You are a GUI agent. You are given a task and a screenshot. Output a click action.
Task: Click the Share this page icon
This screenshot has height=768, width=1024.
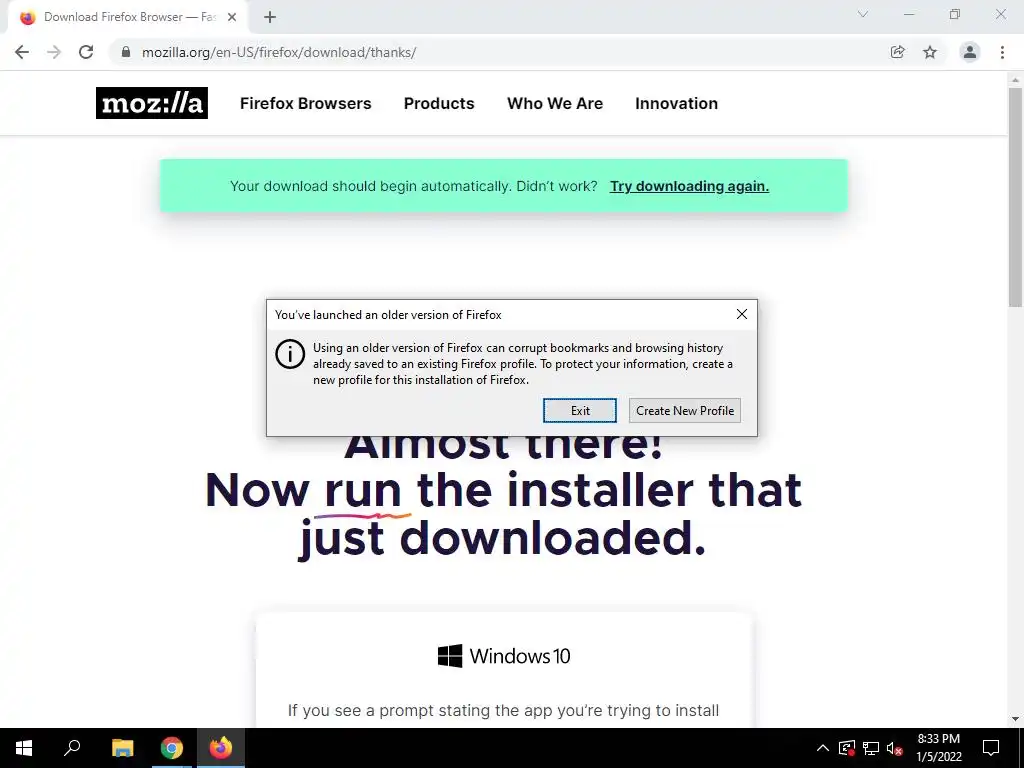pos(898,52)
